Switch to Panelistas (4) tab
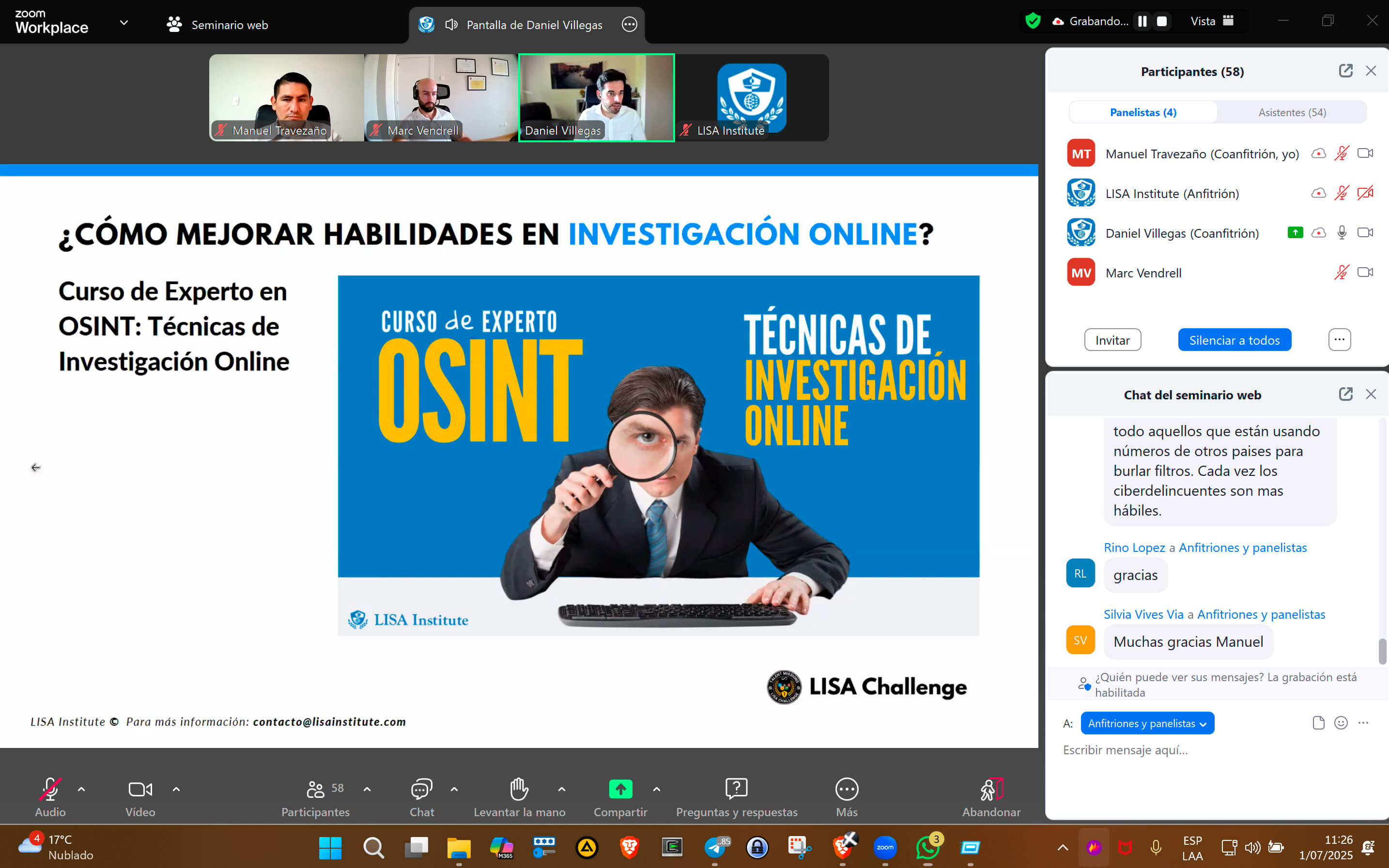The image size is (1389, 868). 1142,112
